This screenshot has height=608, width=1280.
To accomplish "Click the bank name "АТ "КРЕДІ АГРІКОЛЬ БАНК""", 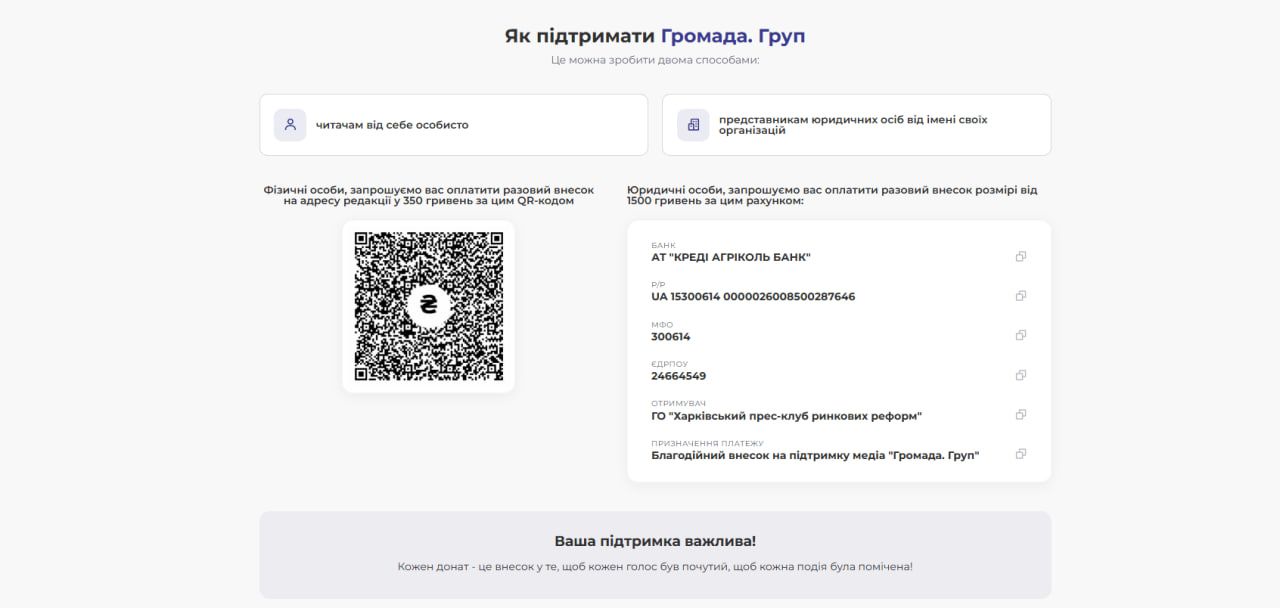I will (731, 257).
